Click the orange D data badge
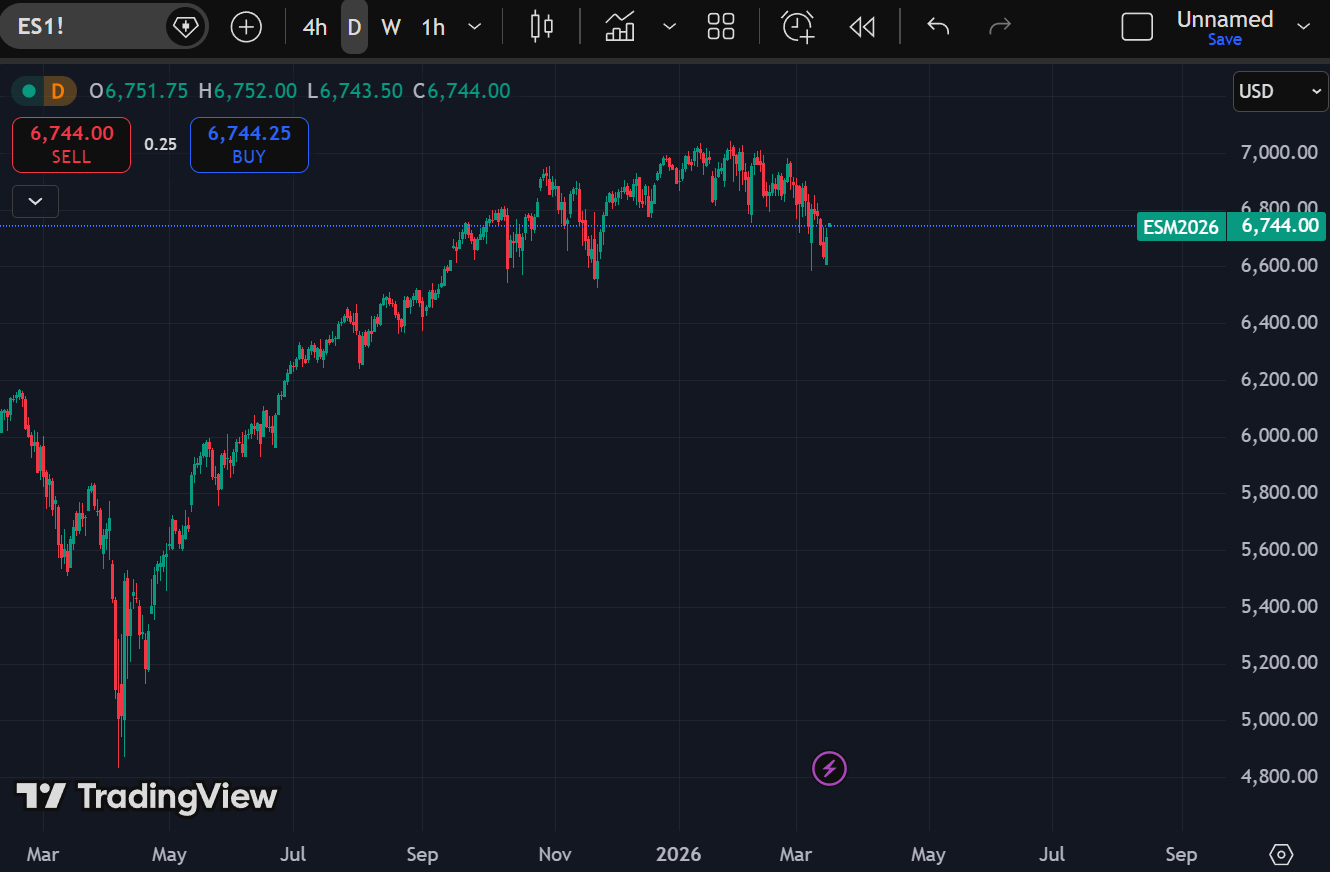 point(58,92)
